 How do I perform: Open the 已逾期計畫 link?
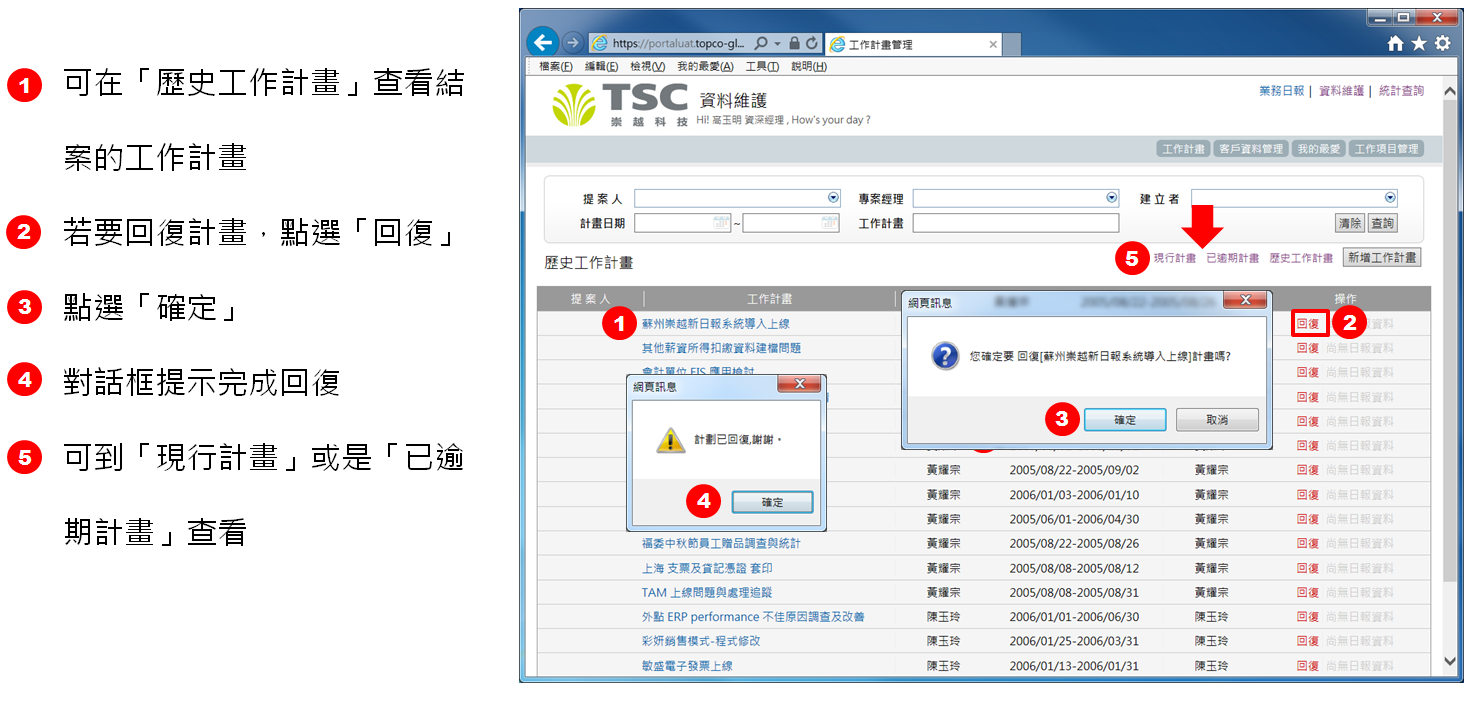(x=1232, y=258)
